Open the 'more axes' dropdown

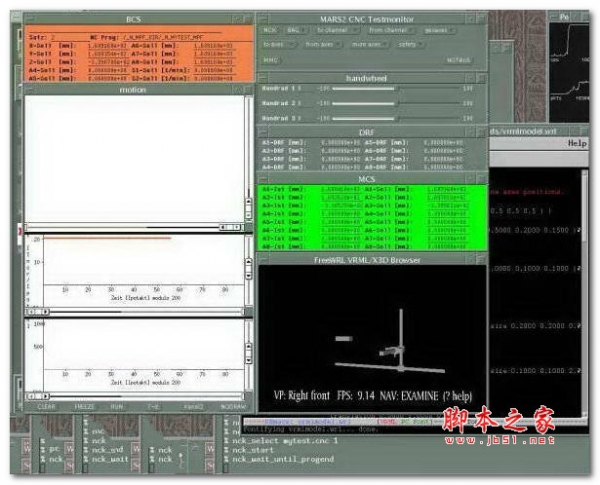coord(370,44)
